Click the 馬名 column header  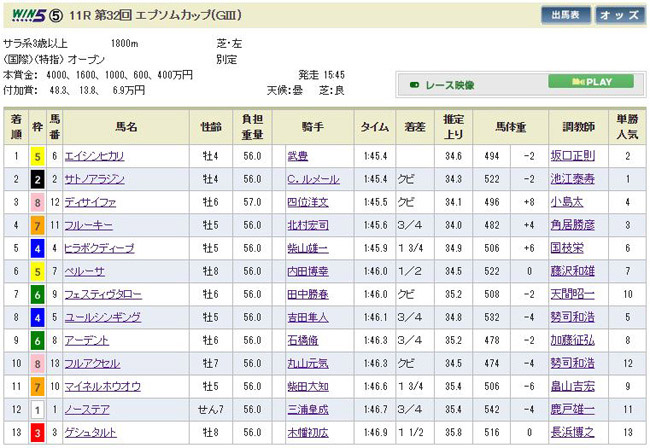126,126
